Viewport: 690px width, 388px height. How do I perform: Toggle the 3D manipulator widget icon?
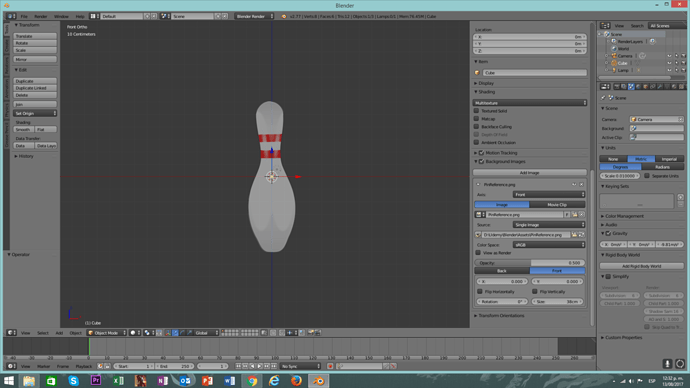click(x=168, y=333)
